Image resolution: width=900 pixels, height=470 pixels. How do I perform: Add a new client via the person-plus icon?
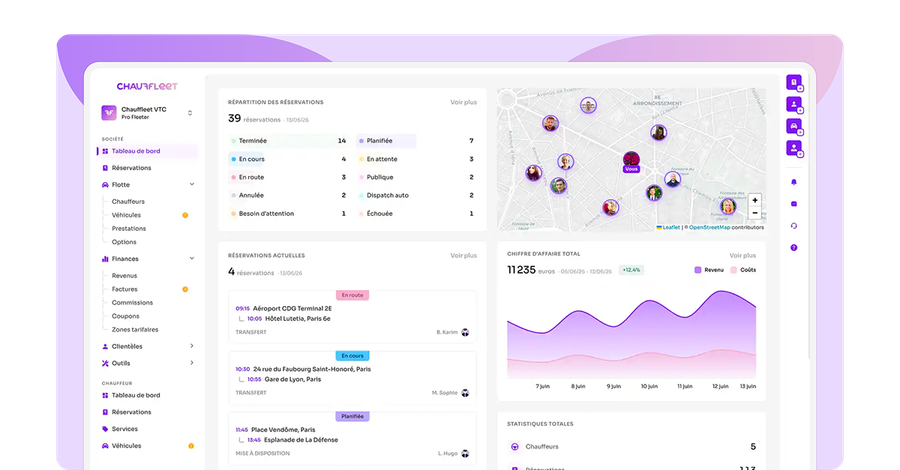pos(794,104)
